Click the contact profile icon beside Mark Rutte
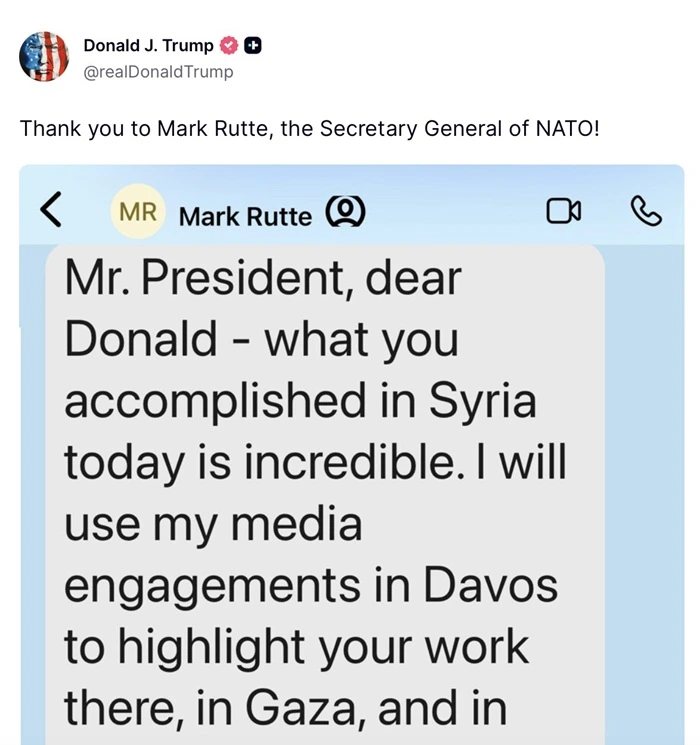This screenshot has height=745, width=700. point(346,212)
